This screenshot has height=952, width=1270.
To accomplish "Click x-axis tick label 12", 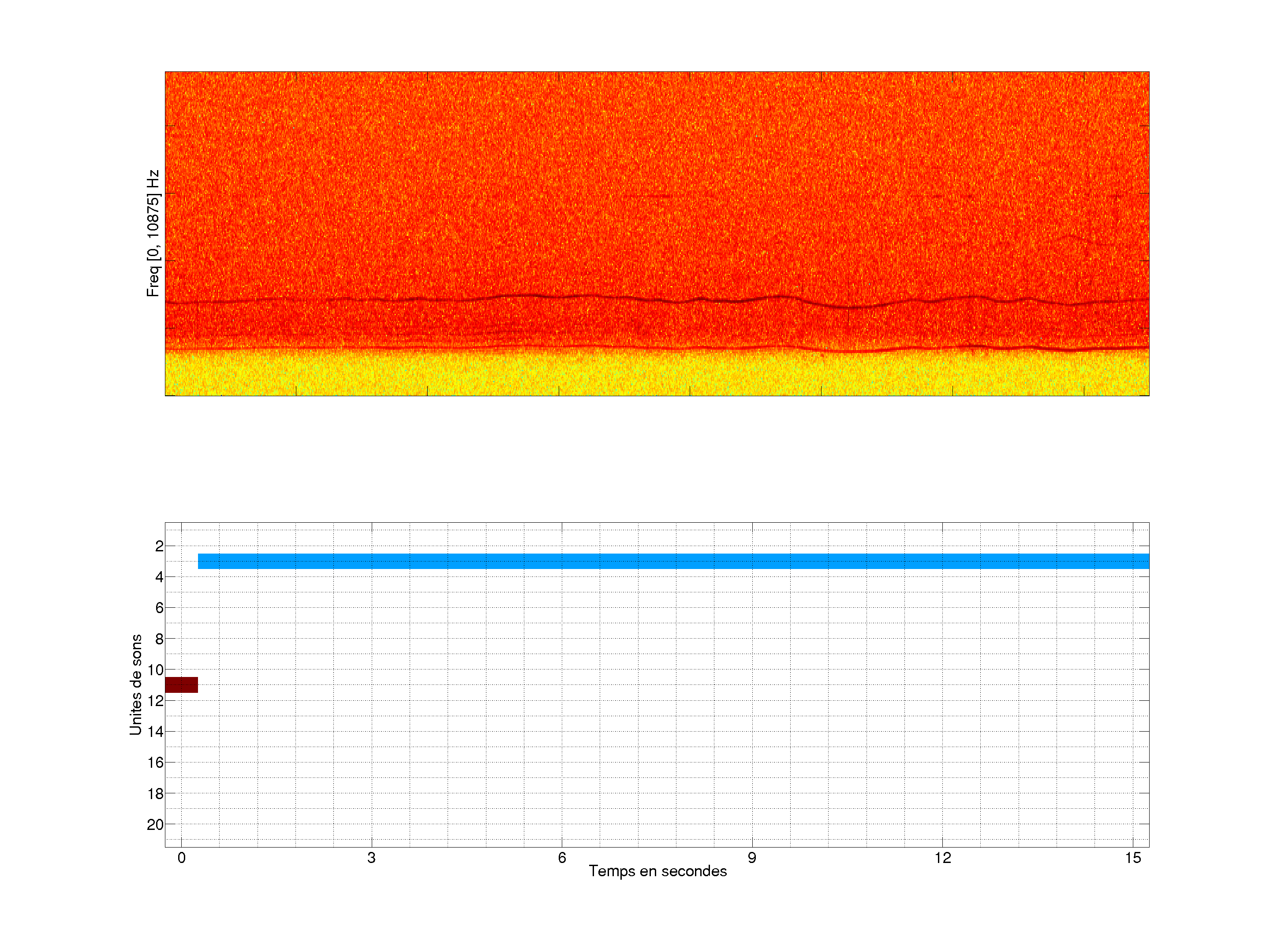I will click(942, 858).
